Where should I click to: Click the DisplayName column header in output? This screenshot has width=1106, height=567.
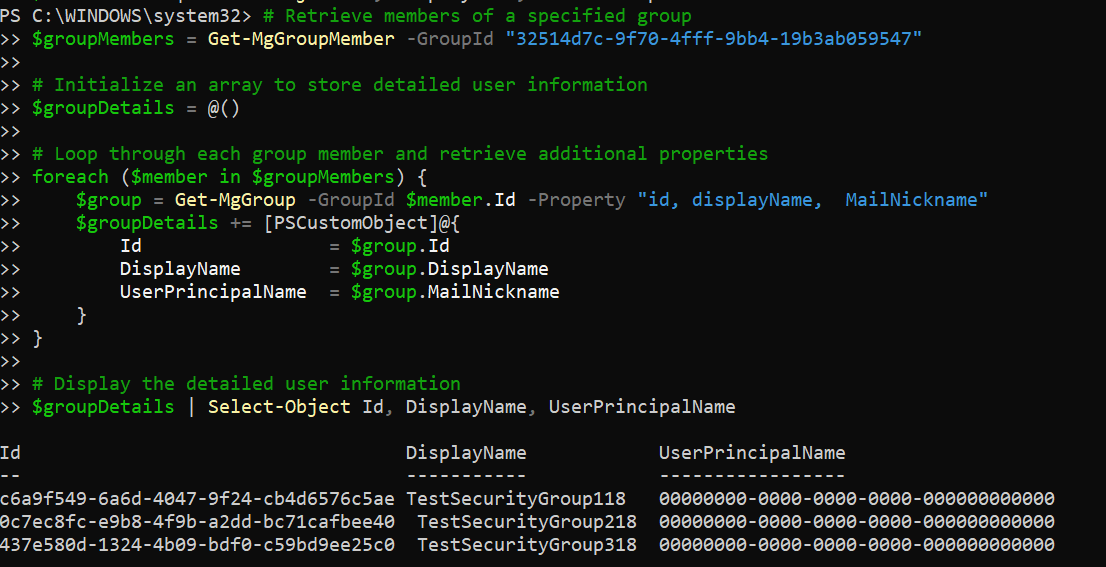465,453
